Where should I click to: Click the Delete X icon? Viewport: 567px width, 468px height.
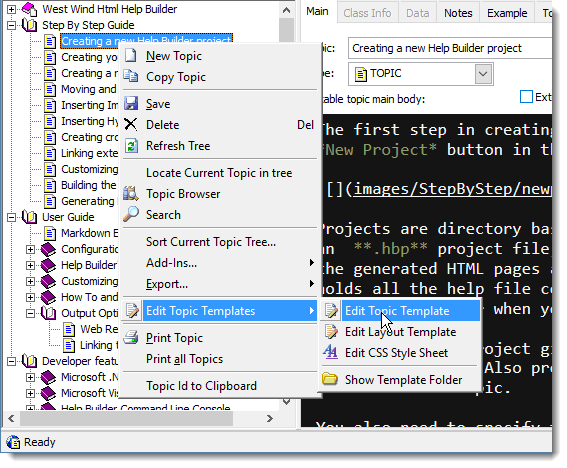pyautogui.click(x=131, y=125)
